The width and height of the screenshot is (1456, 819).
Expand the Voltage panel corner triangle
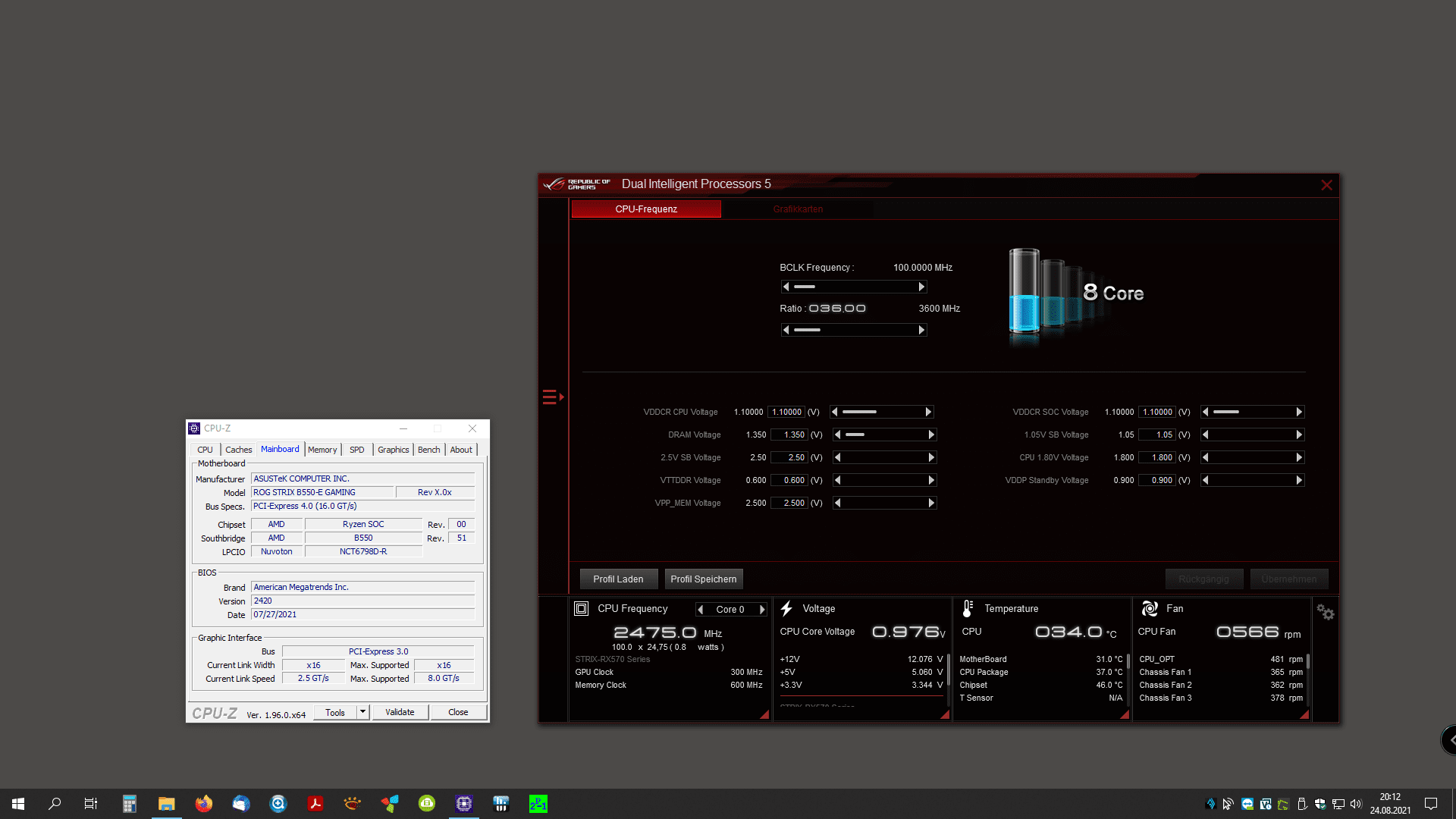point(945,714)
